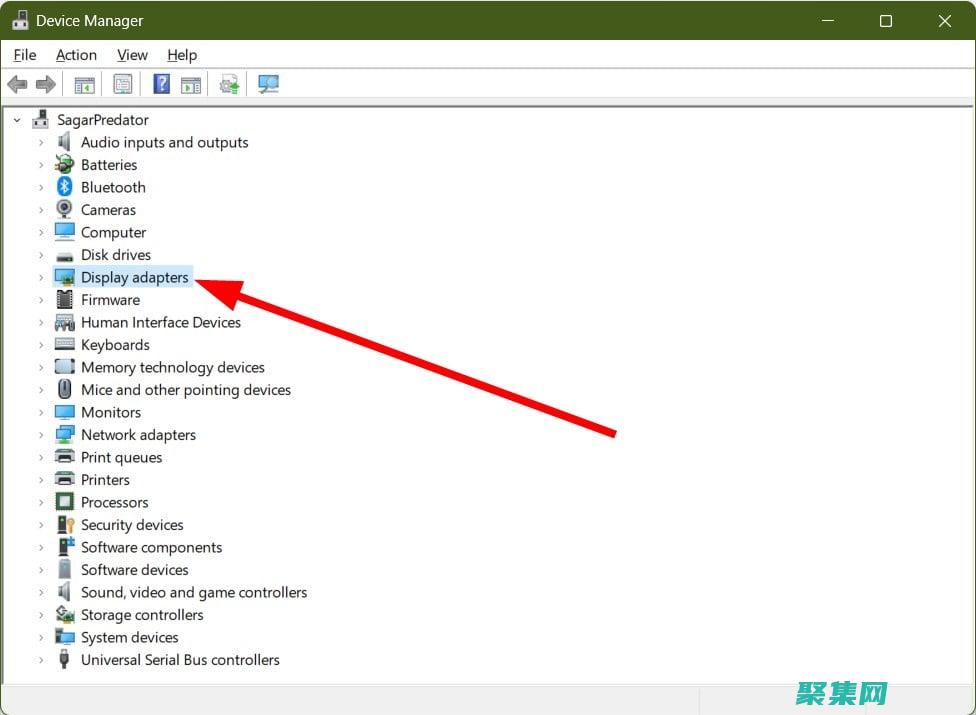Collapse the SagarPredator root node
Viewport: 976px width, 715px height.
coord(17,120)
